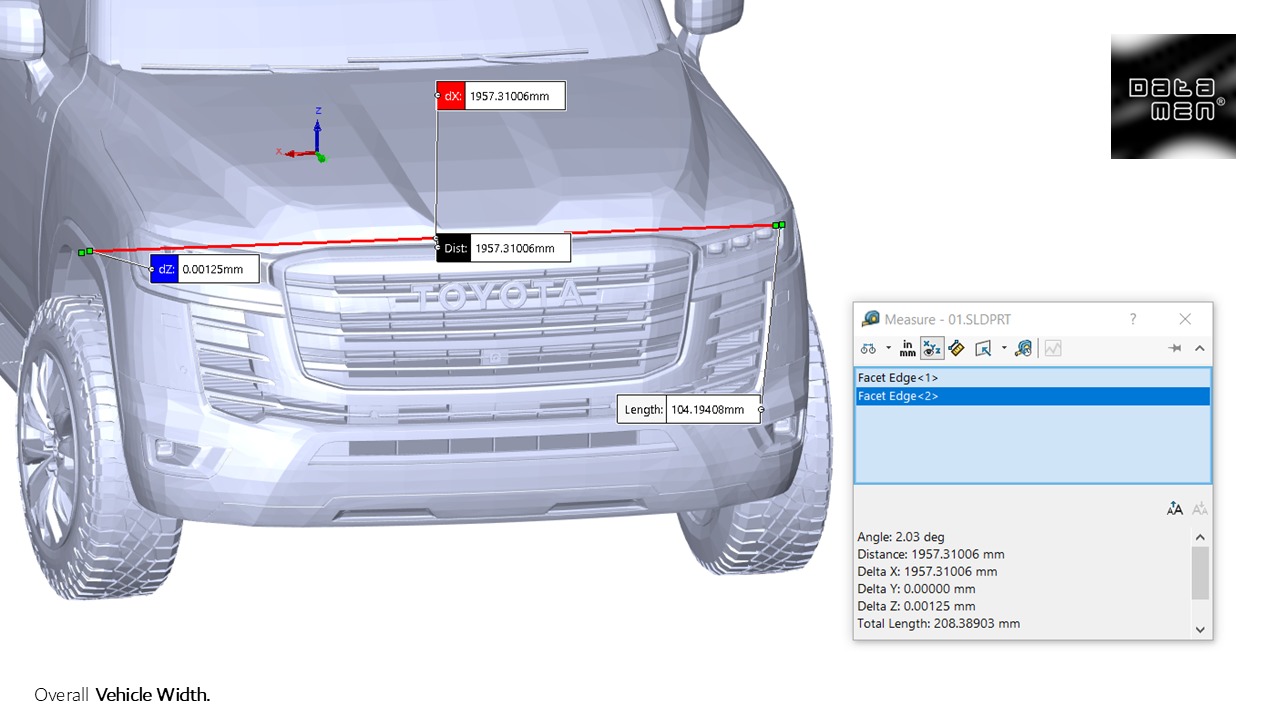Collapse the Measure dialog with chevron
This screenshot has width=1280, height=720.
pyautogui.click(x=1200, y=348)
